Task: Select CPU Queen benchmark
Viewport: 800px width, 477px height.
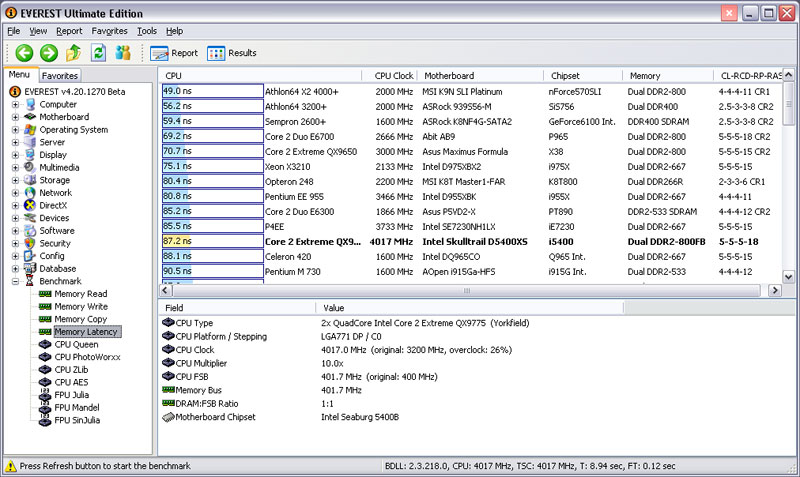Action: tap(77, 344)
